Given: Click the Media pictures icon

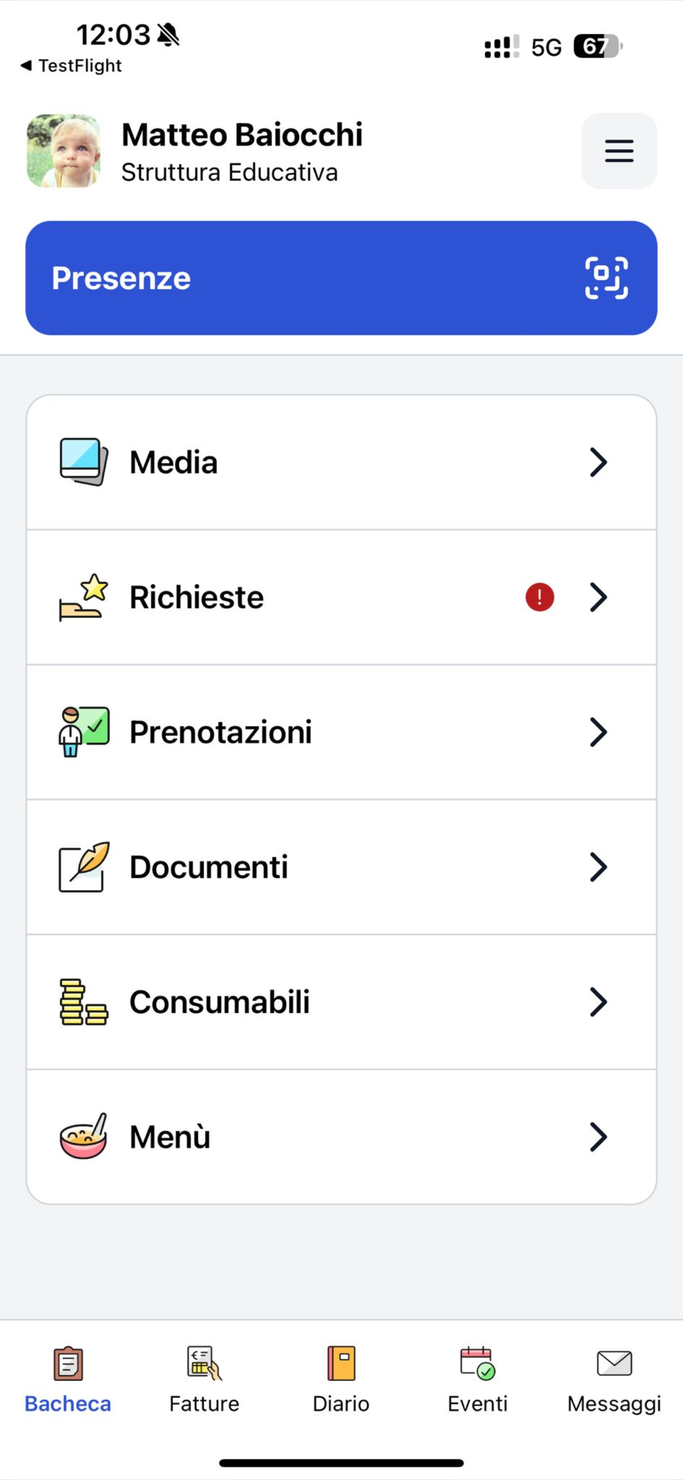Looking at the screenshot, I should click(x=83, y=462).
